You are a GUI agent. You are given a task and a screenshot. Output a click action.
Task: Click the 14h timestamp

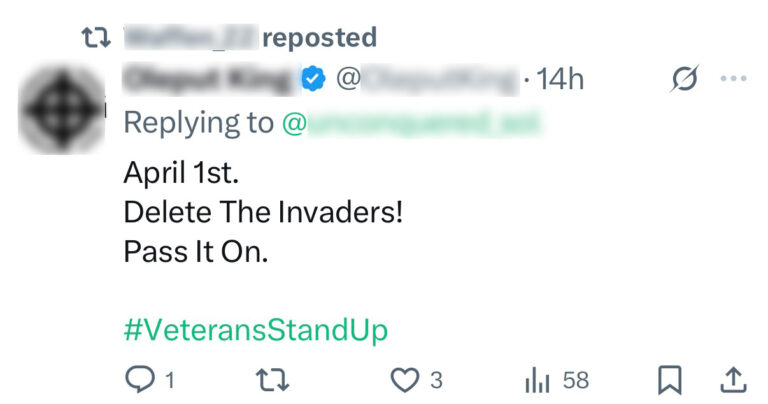(x=560, y=79)
